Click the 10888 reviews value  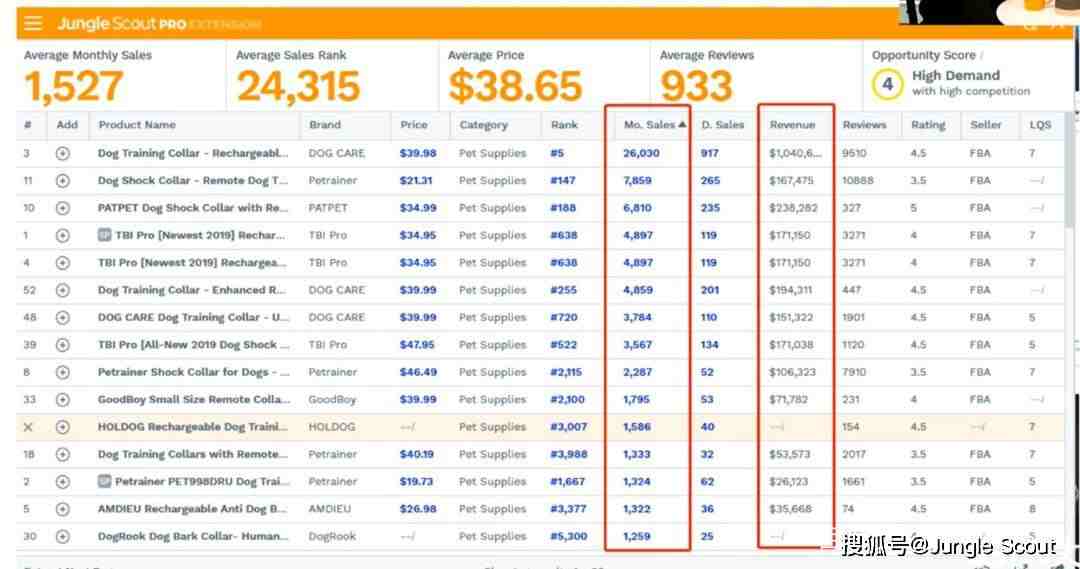point(858,180)
